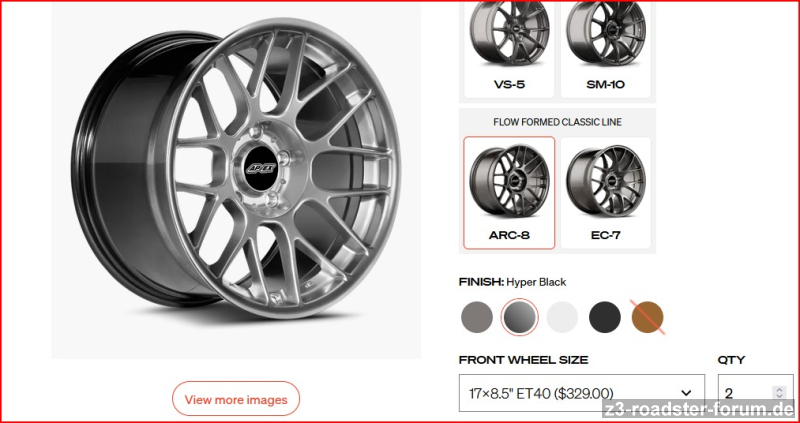Image resolution: width=800 pixels, height=423 pixels.
Task: Click the EC-7 label text
Action: 606,235
